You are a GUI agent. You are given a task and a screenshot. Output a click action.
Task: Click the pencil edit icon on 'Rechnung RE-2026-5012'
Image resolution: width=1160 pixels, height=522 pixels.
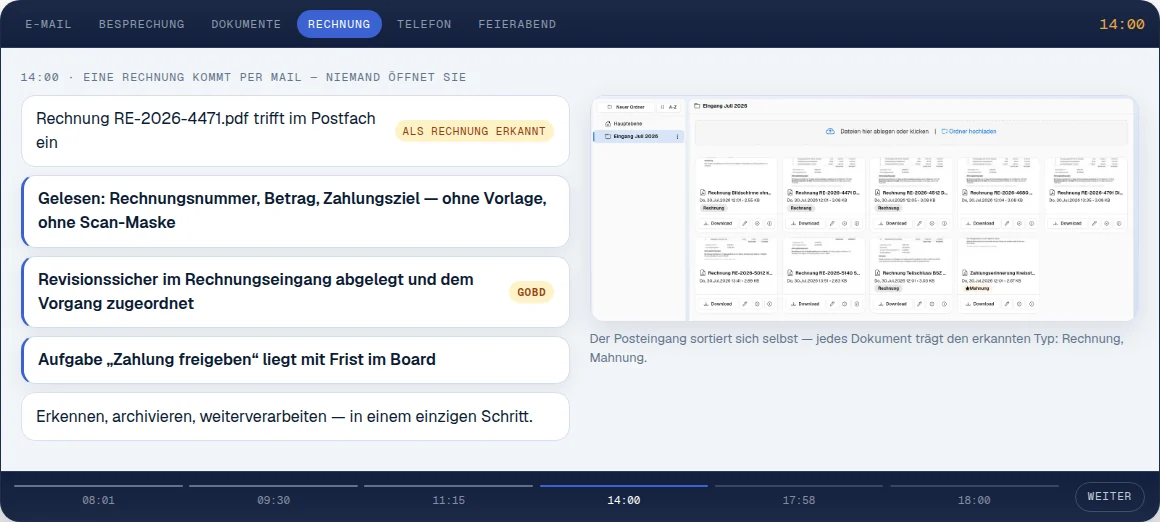(x=745, y=304)
